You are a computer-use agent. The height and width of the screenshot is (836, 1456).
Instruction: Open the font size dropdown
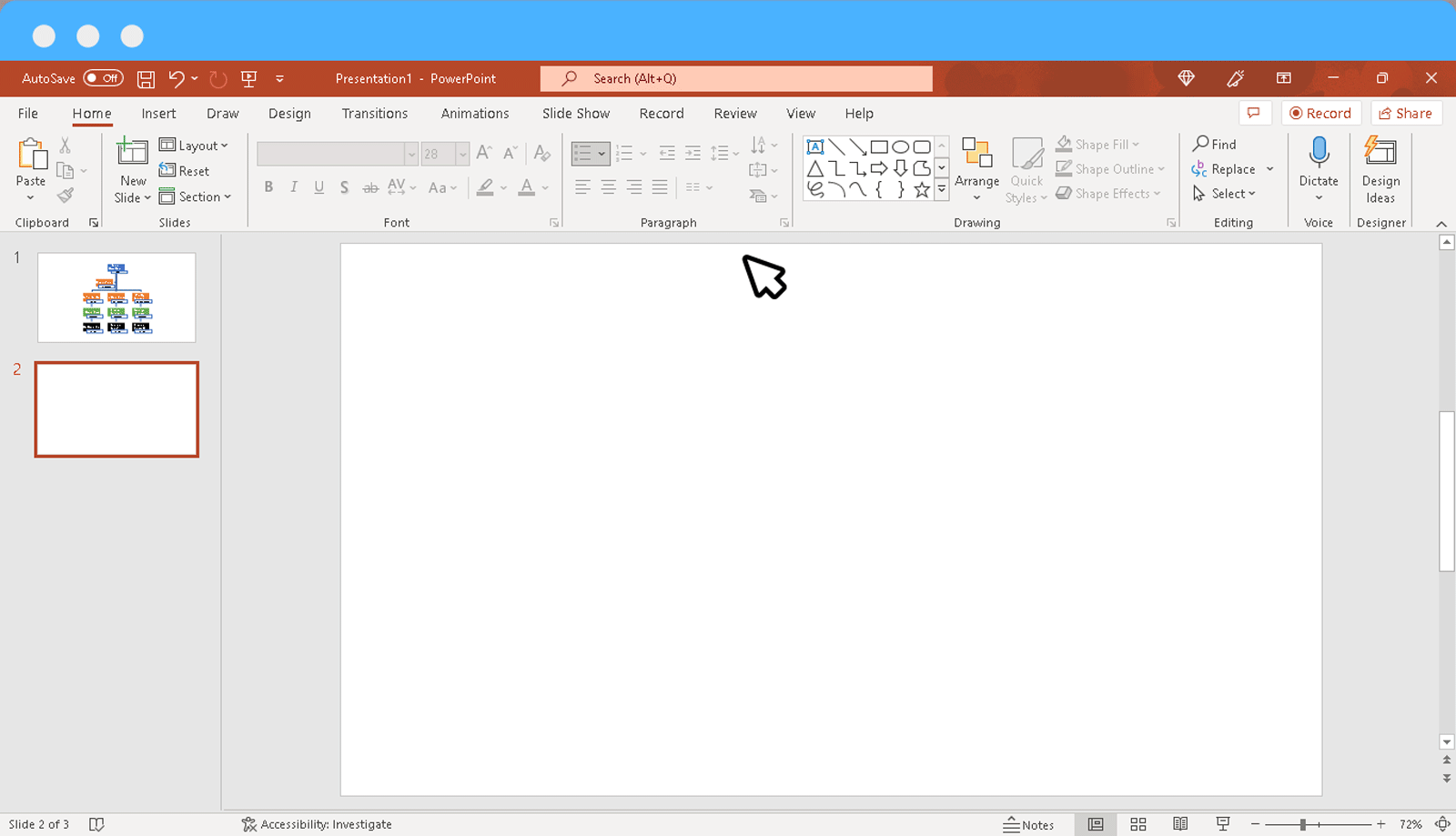coord(461,154)
